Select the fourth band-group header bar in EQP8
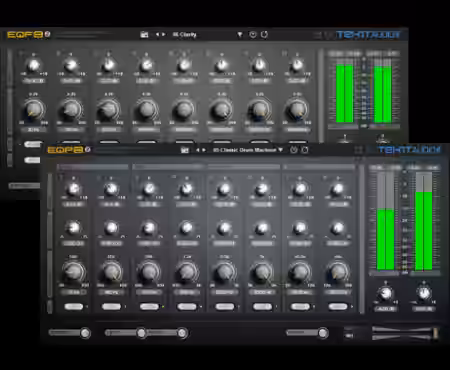Image resolution: width=450 pixels, height=370 pixels. [x=319, y=166]
